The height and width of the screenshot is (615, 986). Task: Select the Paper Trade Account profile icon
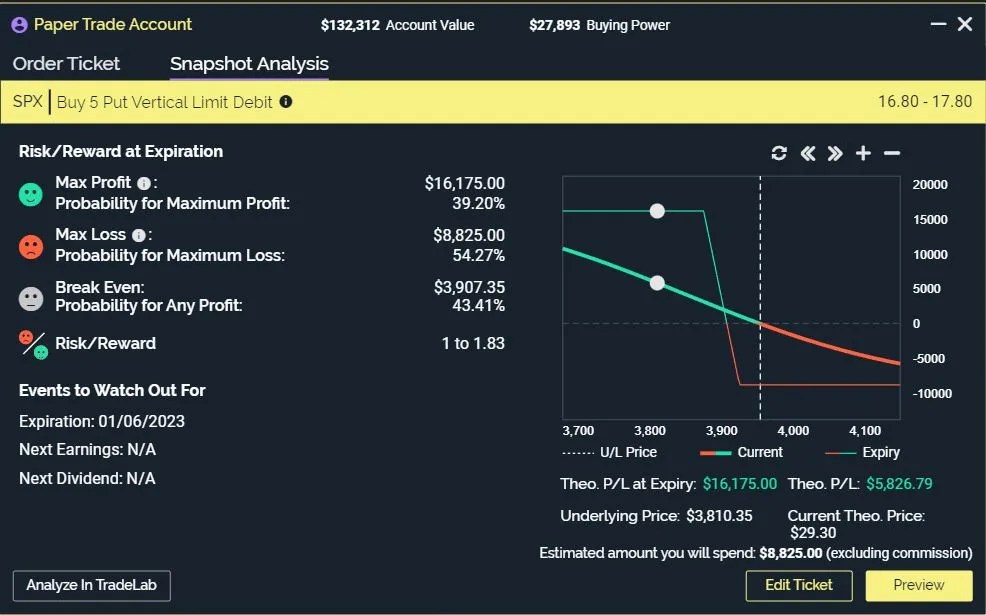[16, 24]
